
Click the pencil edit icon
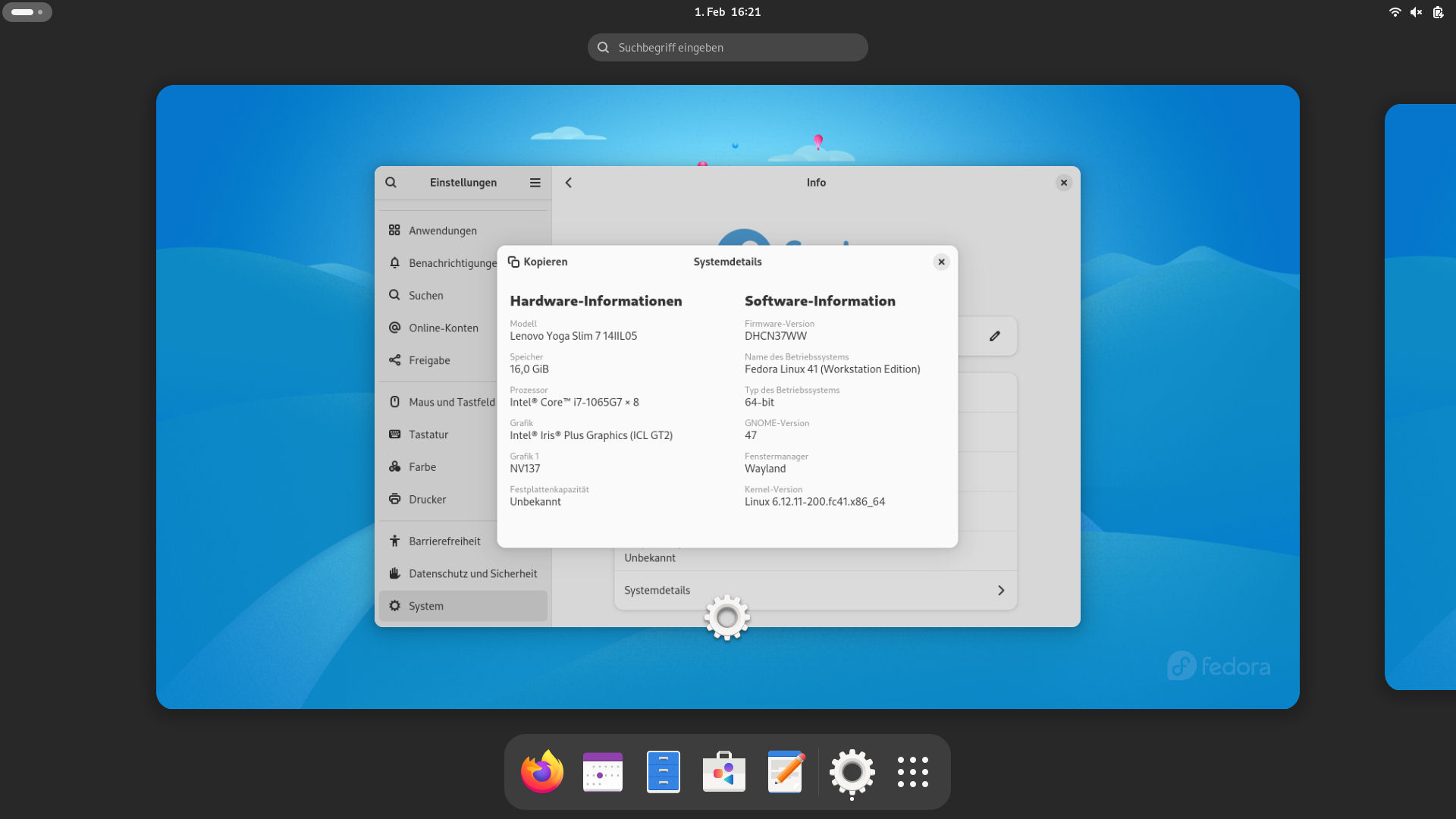995,336
